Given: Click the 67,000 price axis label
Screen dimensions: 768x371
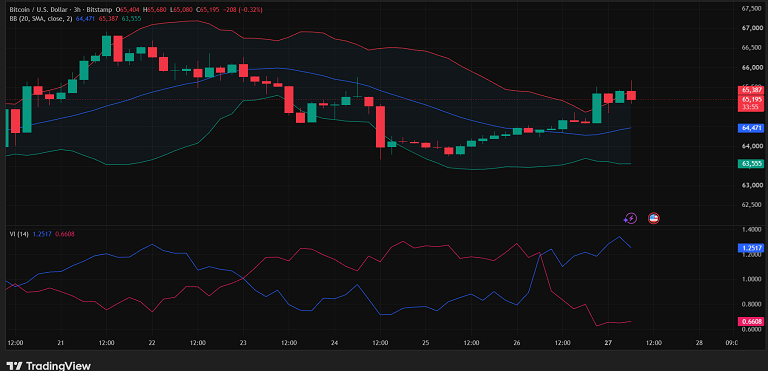Looking at the screenshot, I should pyautogui.click(x=751, y=28).
